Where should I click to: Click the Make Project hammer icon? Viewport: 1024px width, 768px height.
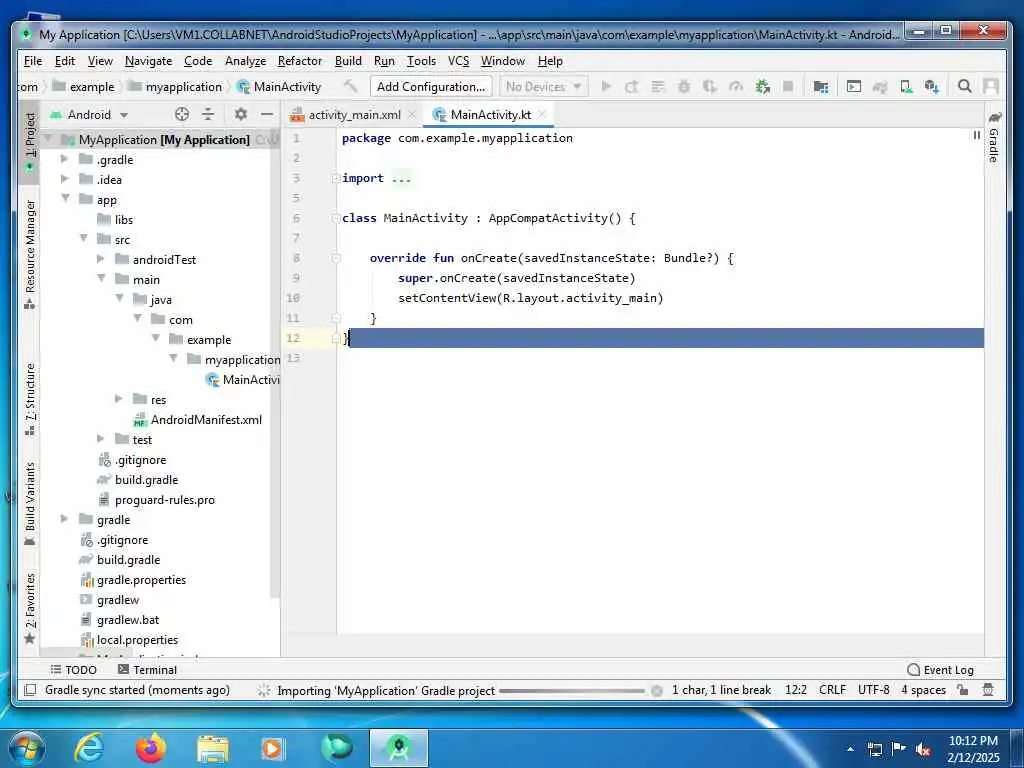coord(351,86)
